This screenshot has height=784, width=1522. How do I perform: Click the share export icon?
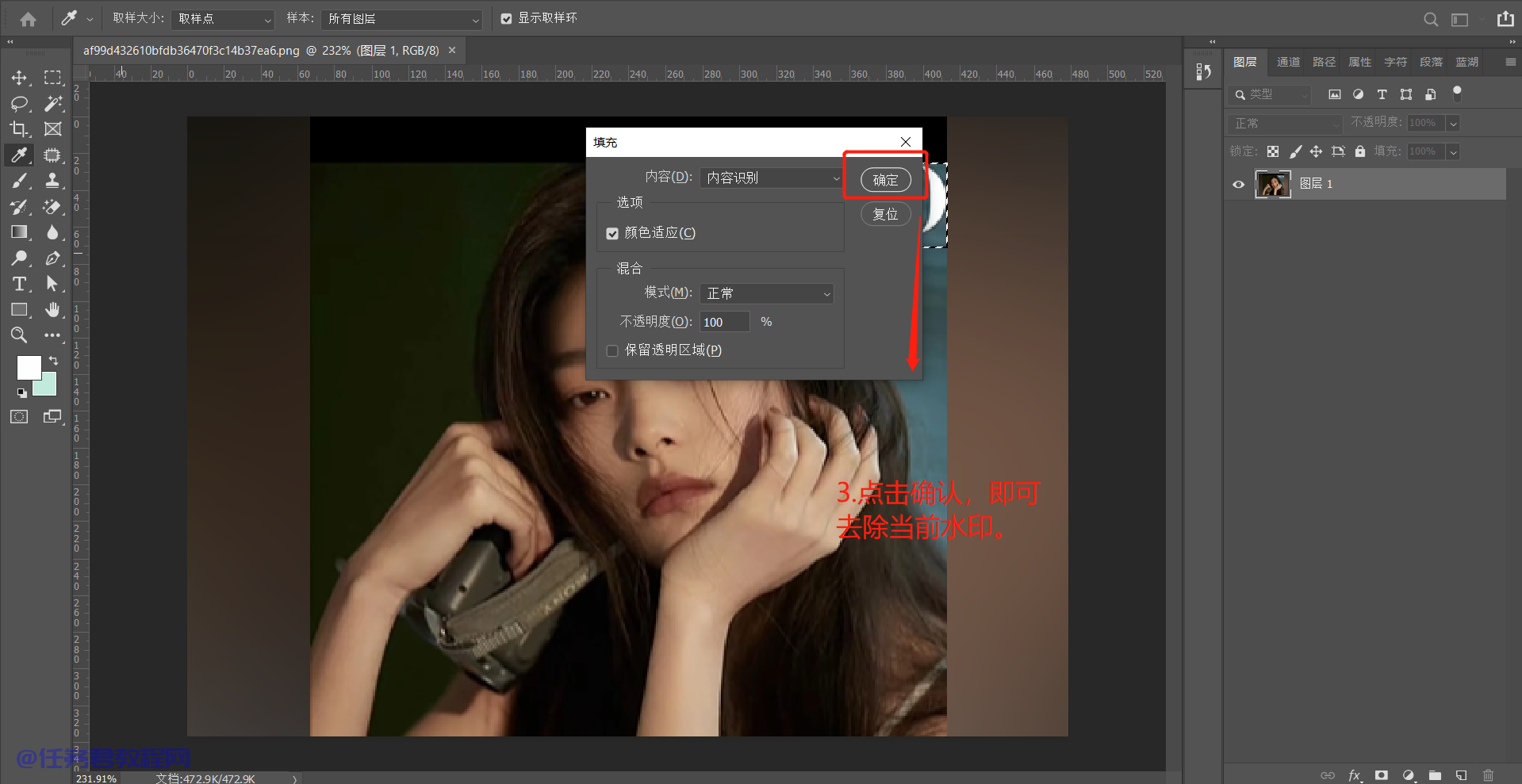point(1505,18)
